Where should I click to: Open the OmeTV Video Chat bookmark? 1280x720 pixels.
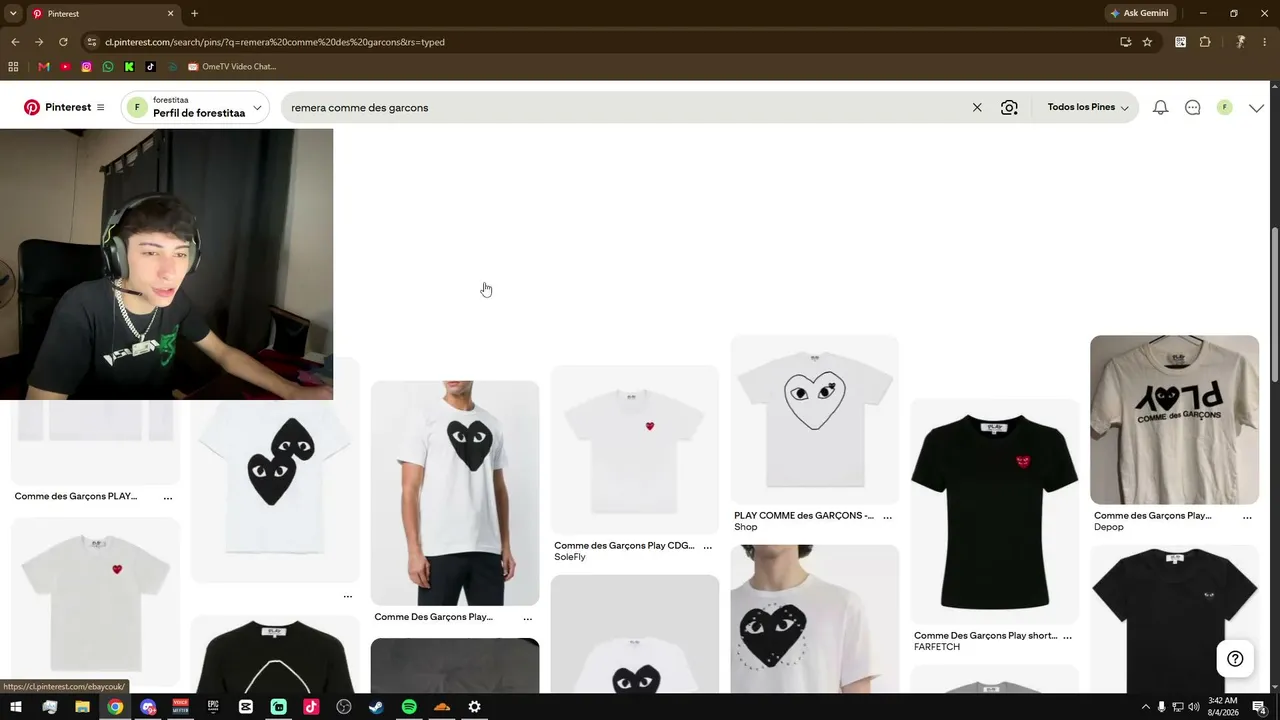(231, 67)
